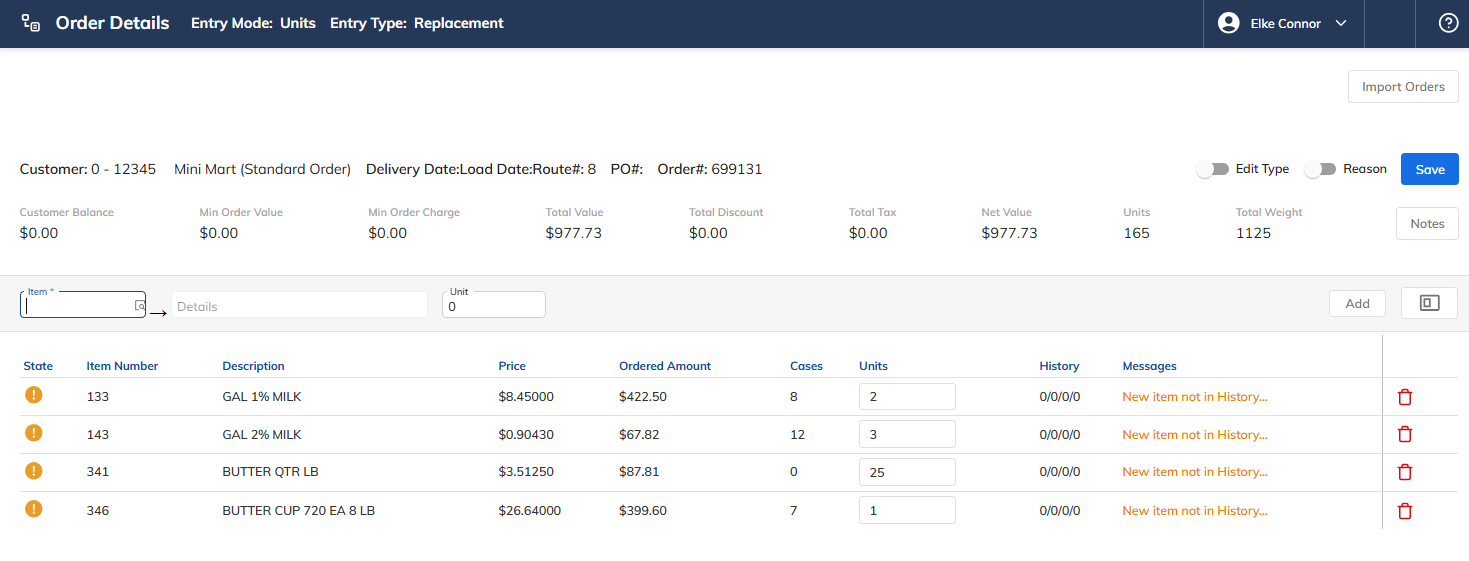Click the user avatar icon beside Elke Connor

pos(1229,23)
